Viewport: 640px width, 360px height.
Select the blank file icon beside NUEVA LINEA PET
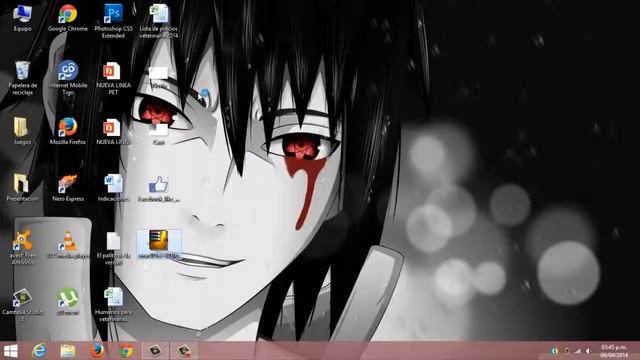pyautogui.click(x=159, y=78)
